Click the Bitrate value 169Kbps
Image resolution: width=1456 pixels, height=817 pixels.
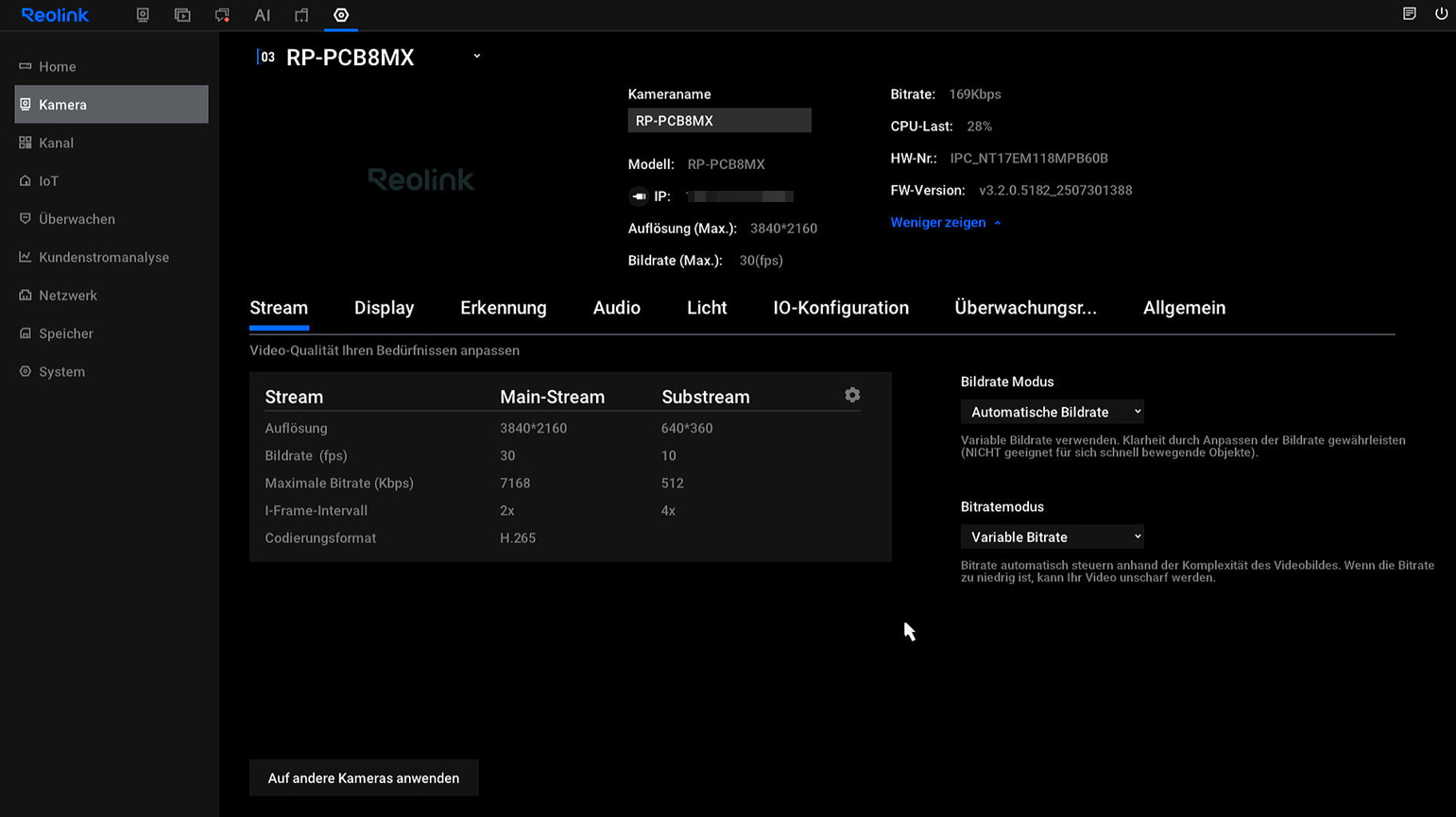point(974,94)
